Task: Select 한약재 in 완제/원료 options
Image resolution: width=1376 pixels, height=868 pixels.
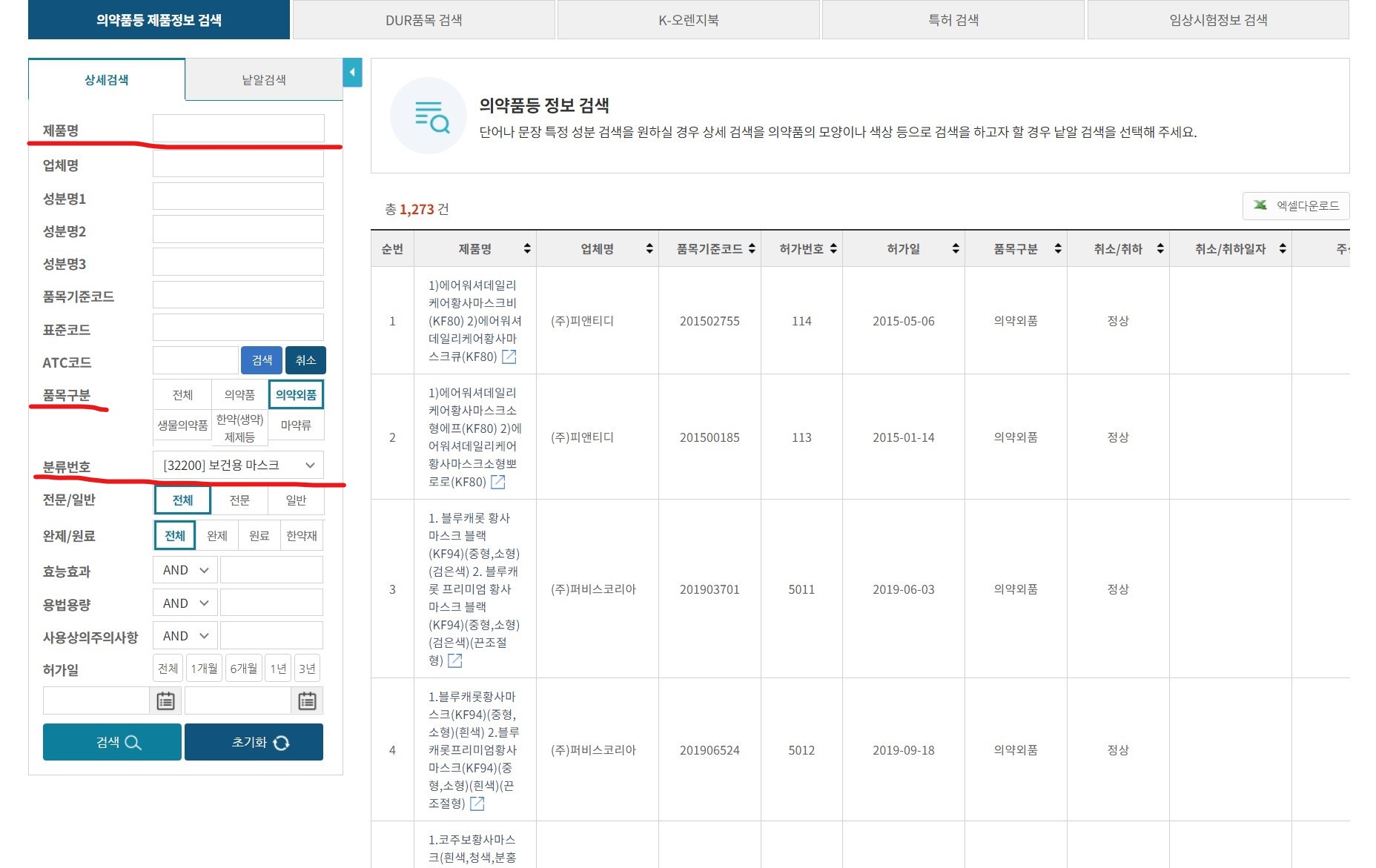Action: coord(302,536)
